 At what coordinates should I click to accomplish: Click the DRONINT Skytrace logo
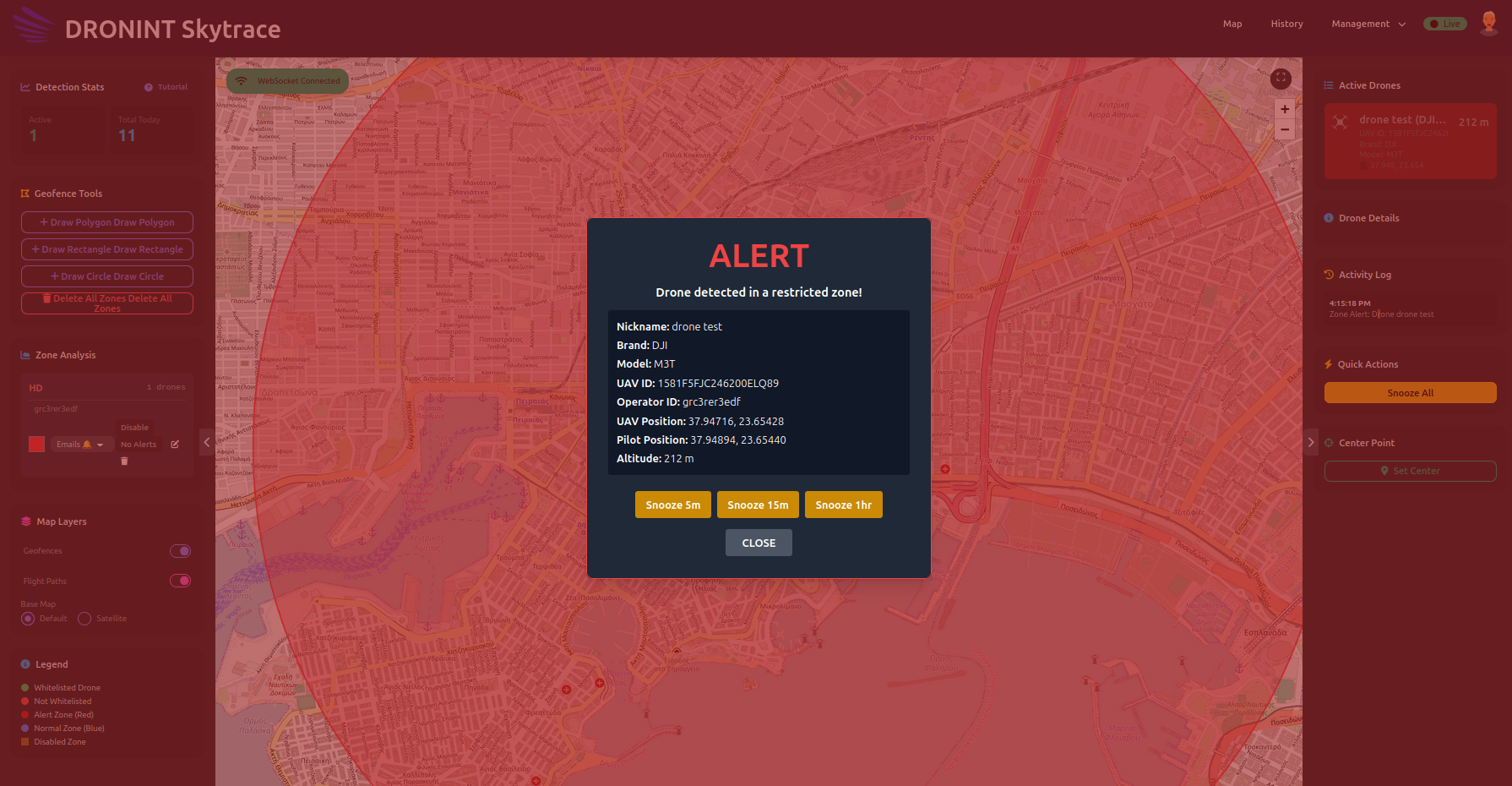[x=144, y=28]
